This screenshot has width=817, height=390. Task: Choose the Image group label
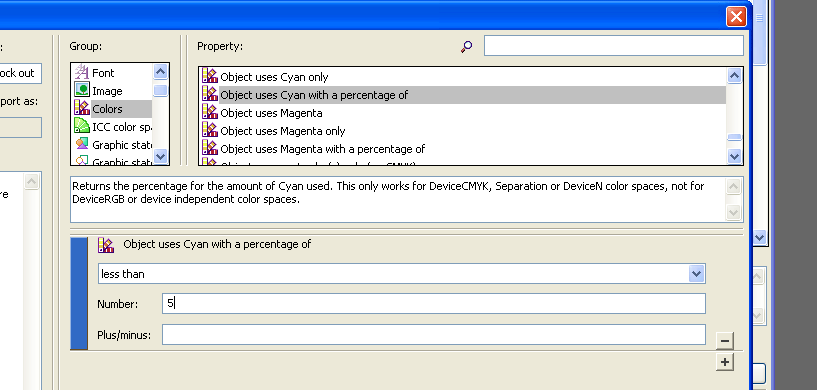coord(107,91)
